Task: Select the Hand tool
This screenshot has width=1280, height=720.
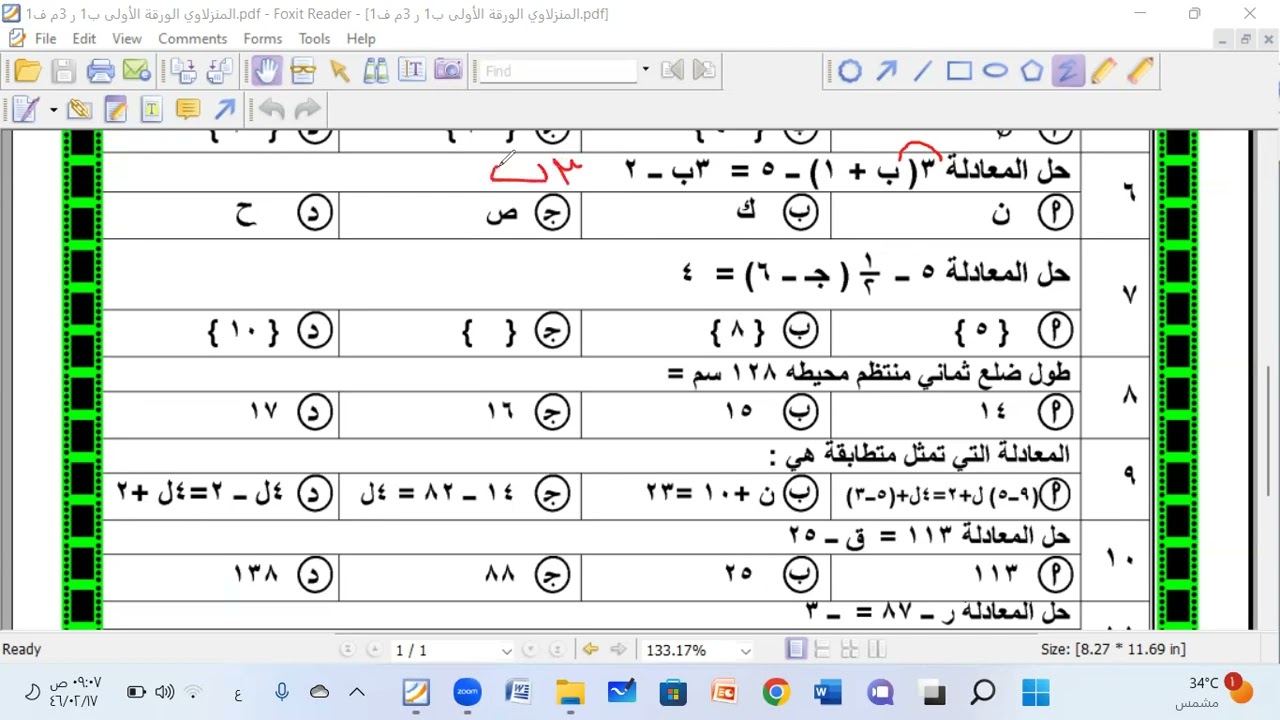Action: [x=266, y=71]
